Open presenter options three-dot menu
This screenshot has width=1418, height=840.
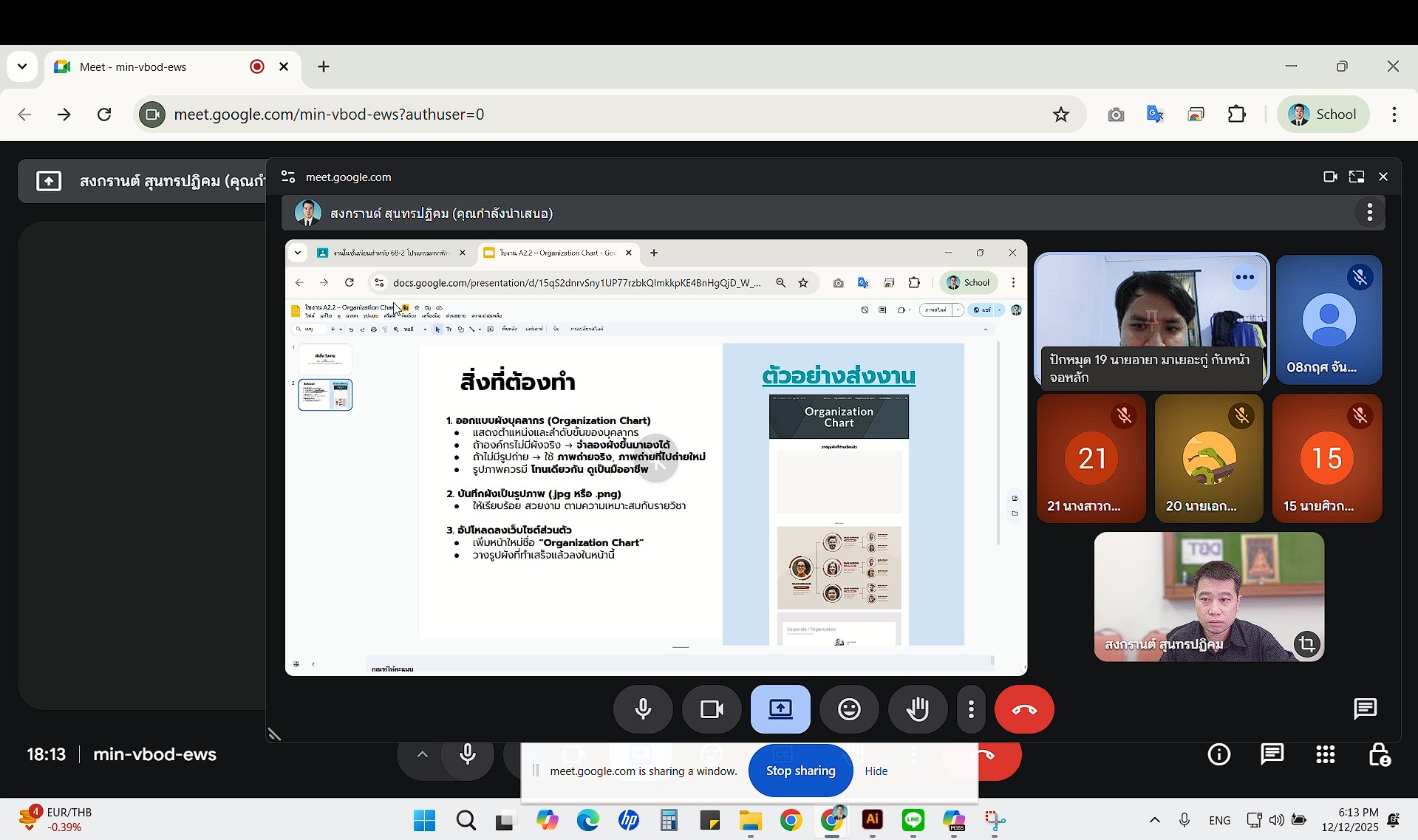[x=1370, y=213]
